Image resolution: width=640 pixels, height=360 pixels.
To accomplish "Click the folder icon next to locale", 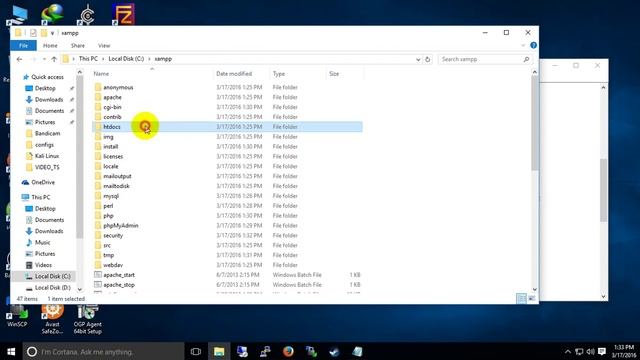I will point(98,166).
